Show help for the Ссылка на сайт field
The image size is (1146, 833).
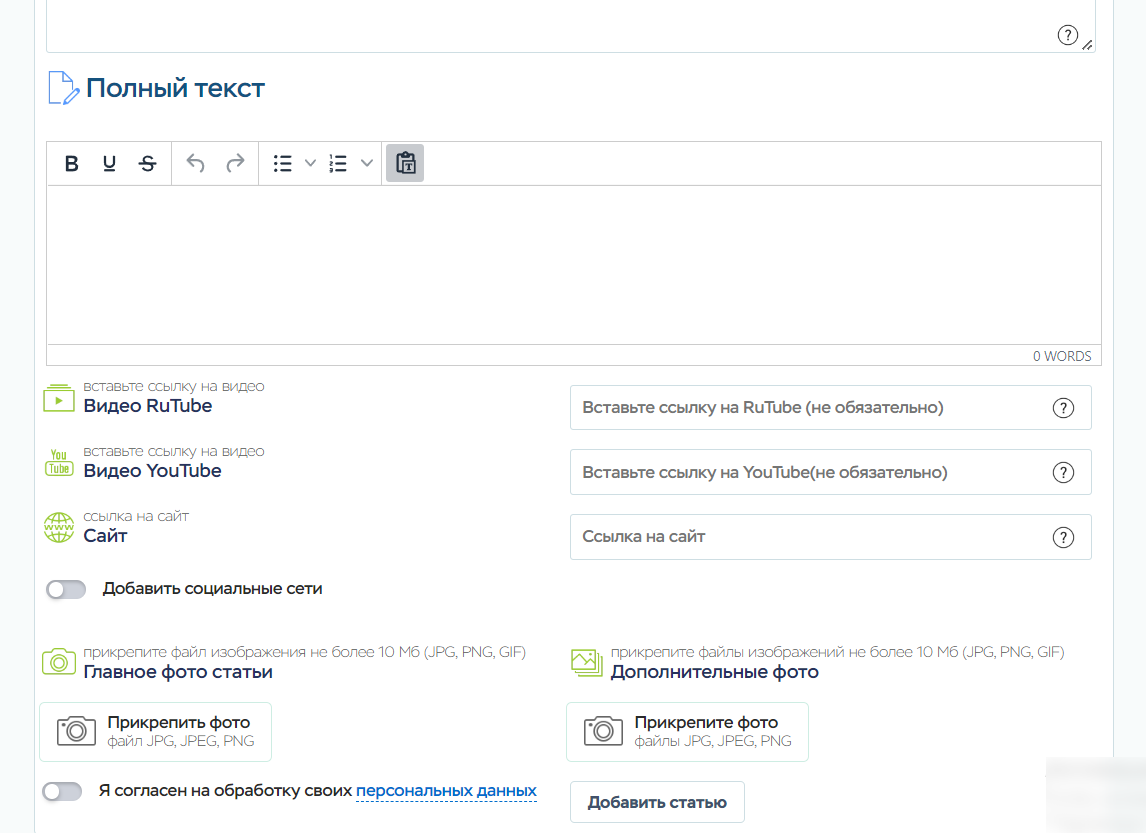(1063, 537)
